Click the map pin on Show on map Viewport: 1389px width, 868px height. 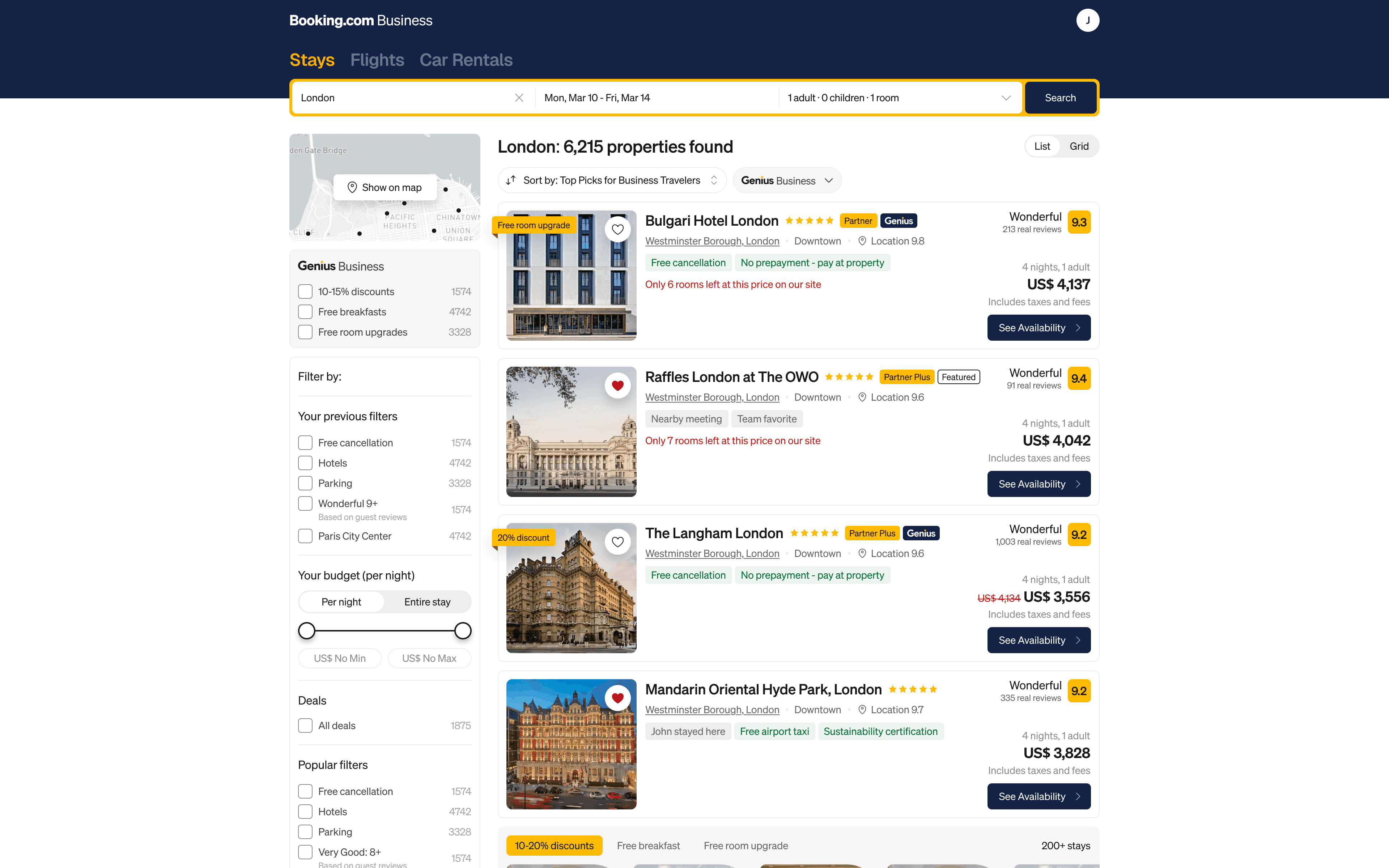click(x=352, y=188)
